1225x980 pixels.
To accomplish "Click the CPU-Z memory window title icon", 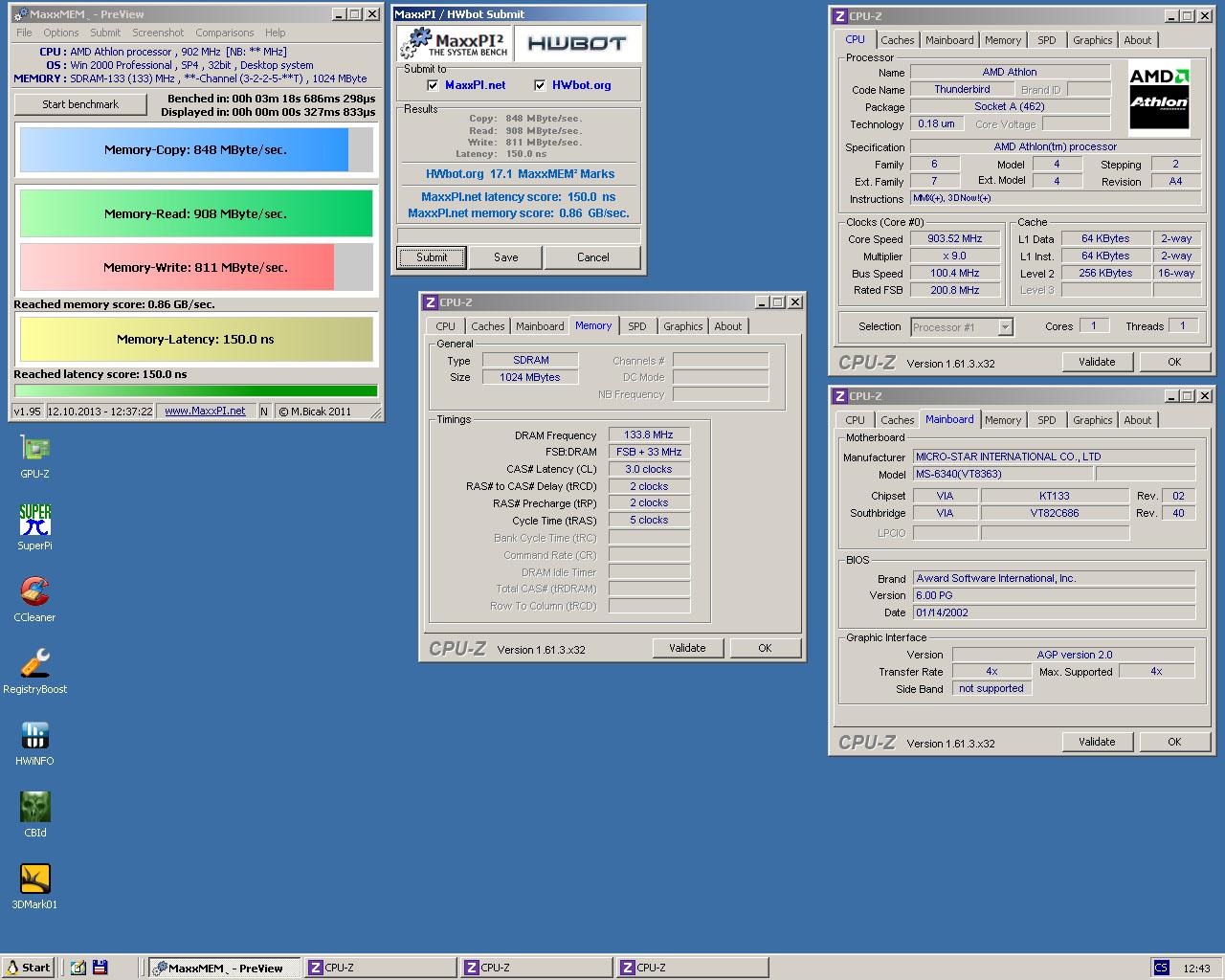I will (430, 302).
